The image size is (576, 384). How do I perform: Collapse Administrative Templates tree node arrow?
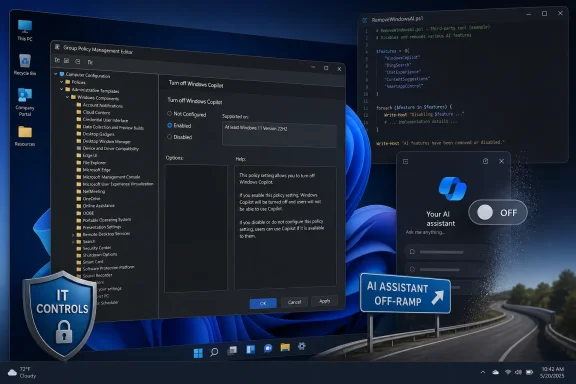pyautogui.click(x=61, y=89)
